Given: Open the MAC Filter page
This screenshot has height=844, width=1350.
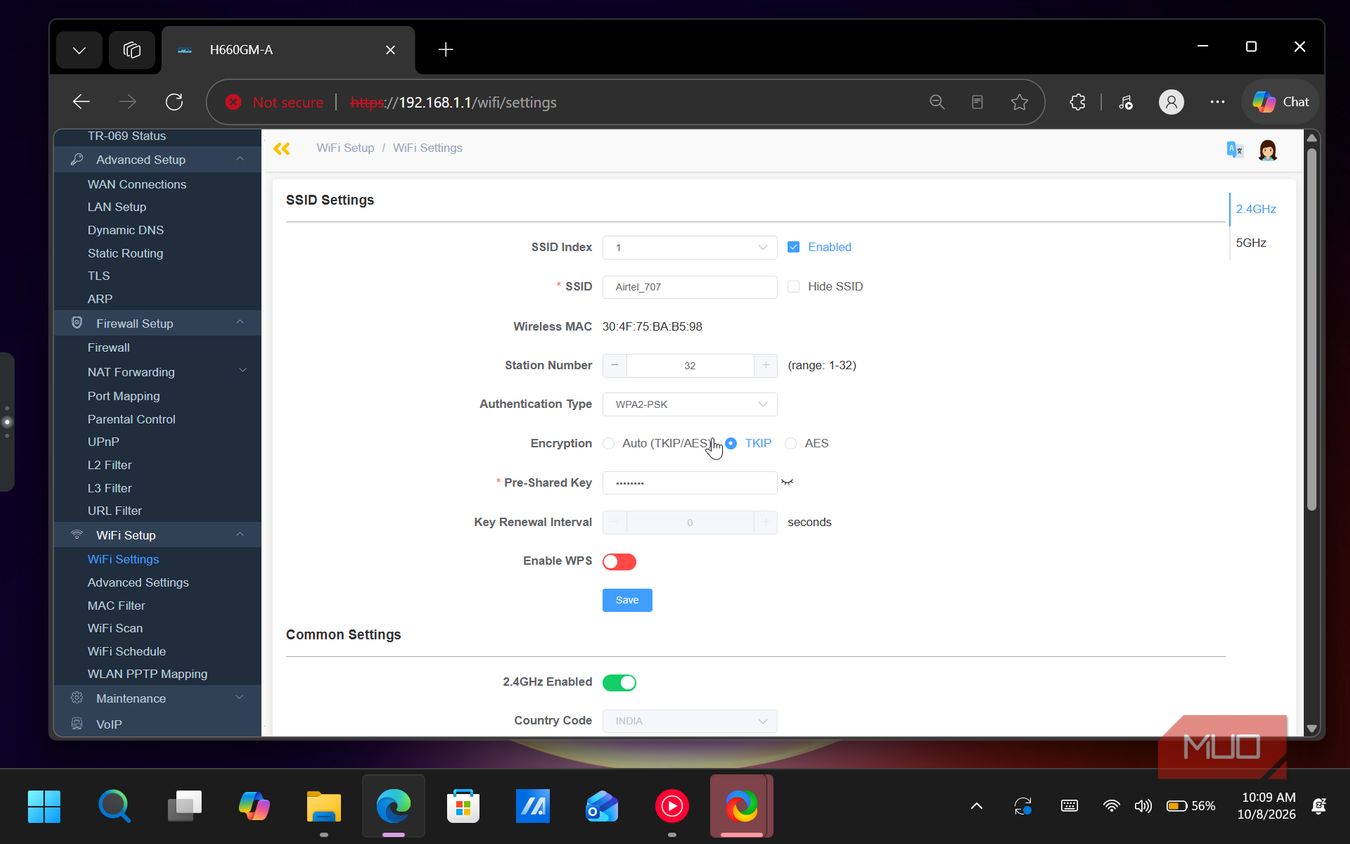Looking at the screenshot, I should [x=116, y=606].
